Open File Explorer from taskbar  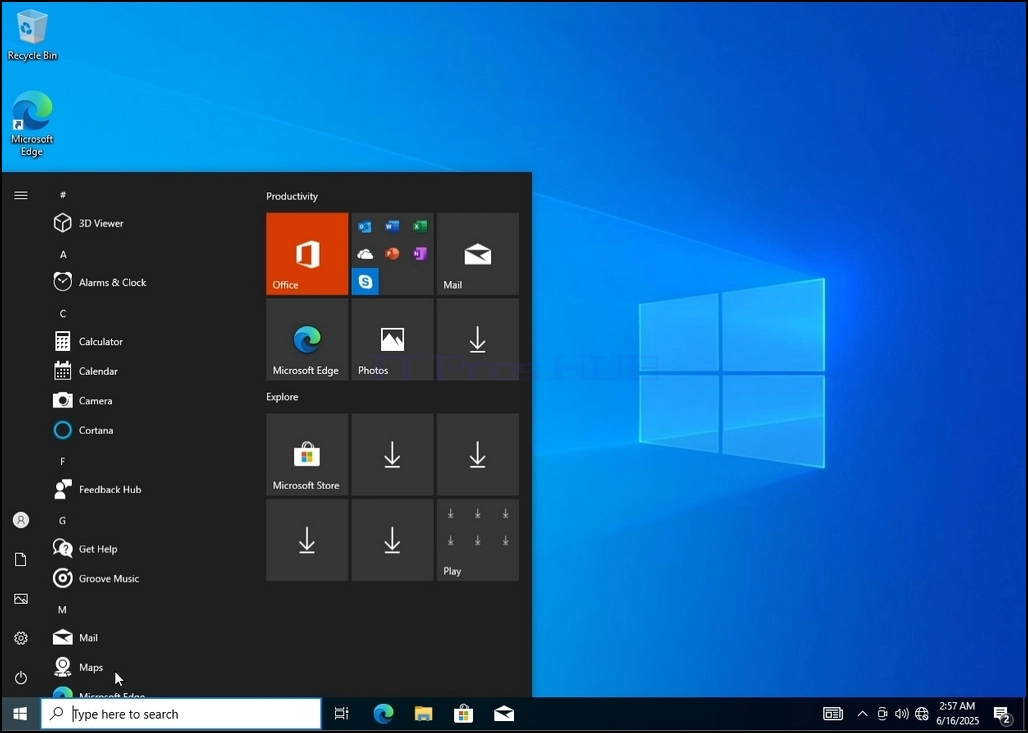tap(424, 714)
